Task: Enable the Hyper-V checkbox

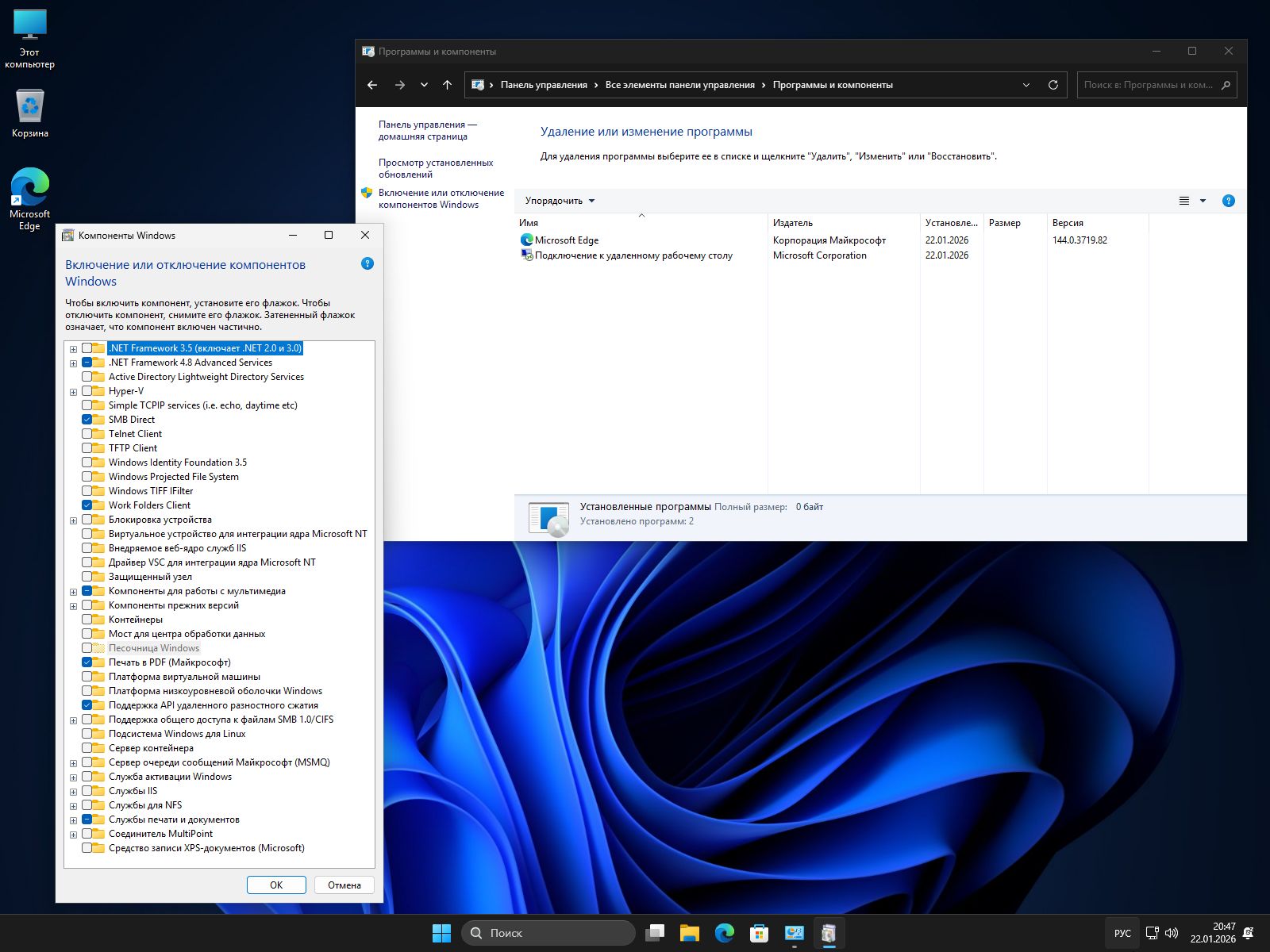Action: coord(87,391)
